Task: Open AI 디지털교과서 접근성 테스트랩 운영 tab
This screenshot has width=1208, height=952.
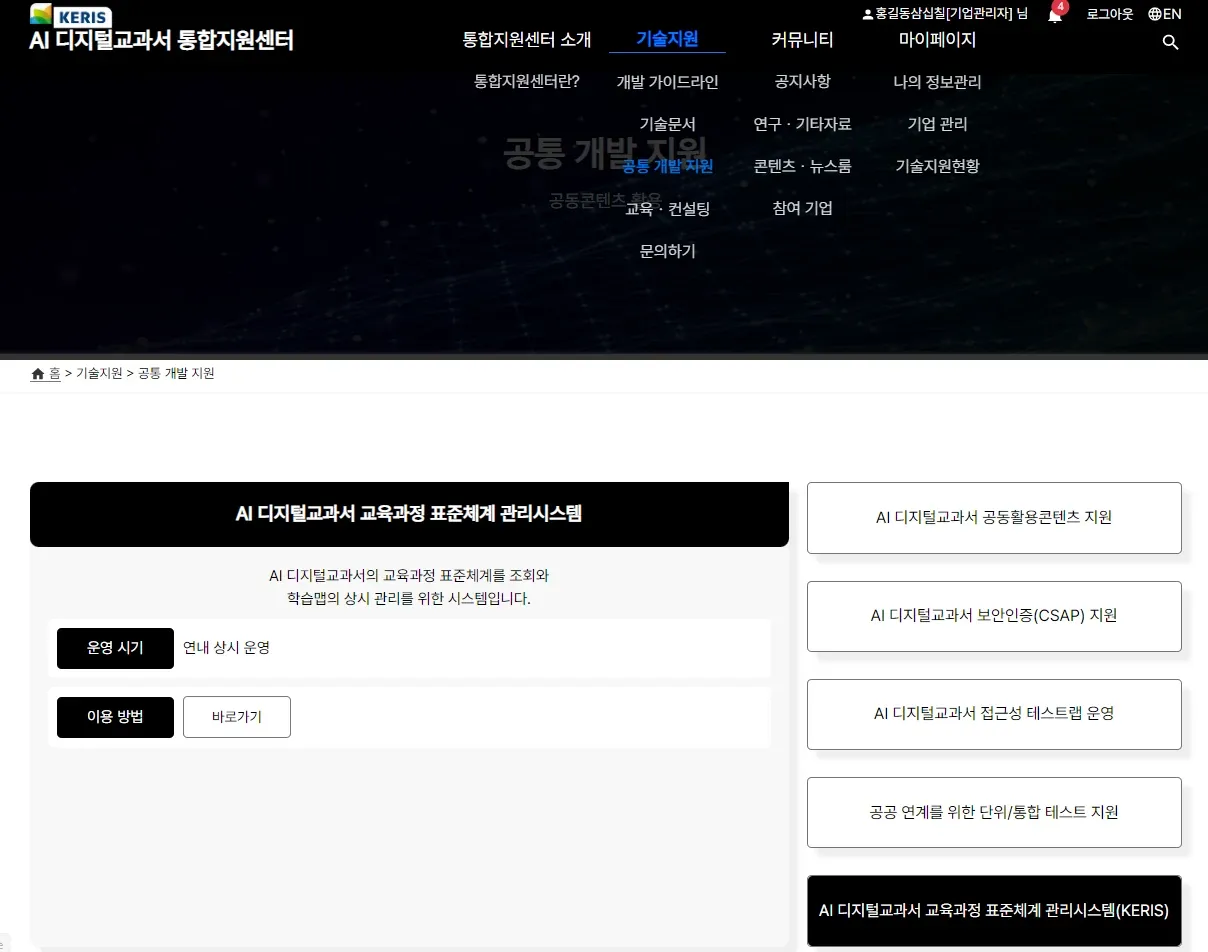Action: click(x=994, y=714)
